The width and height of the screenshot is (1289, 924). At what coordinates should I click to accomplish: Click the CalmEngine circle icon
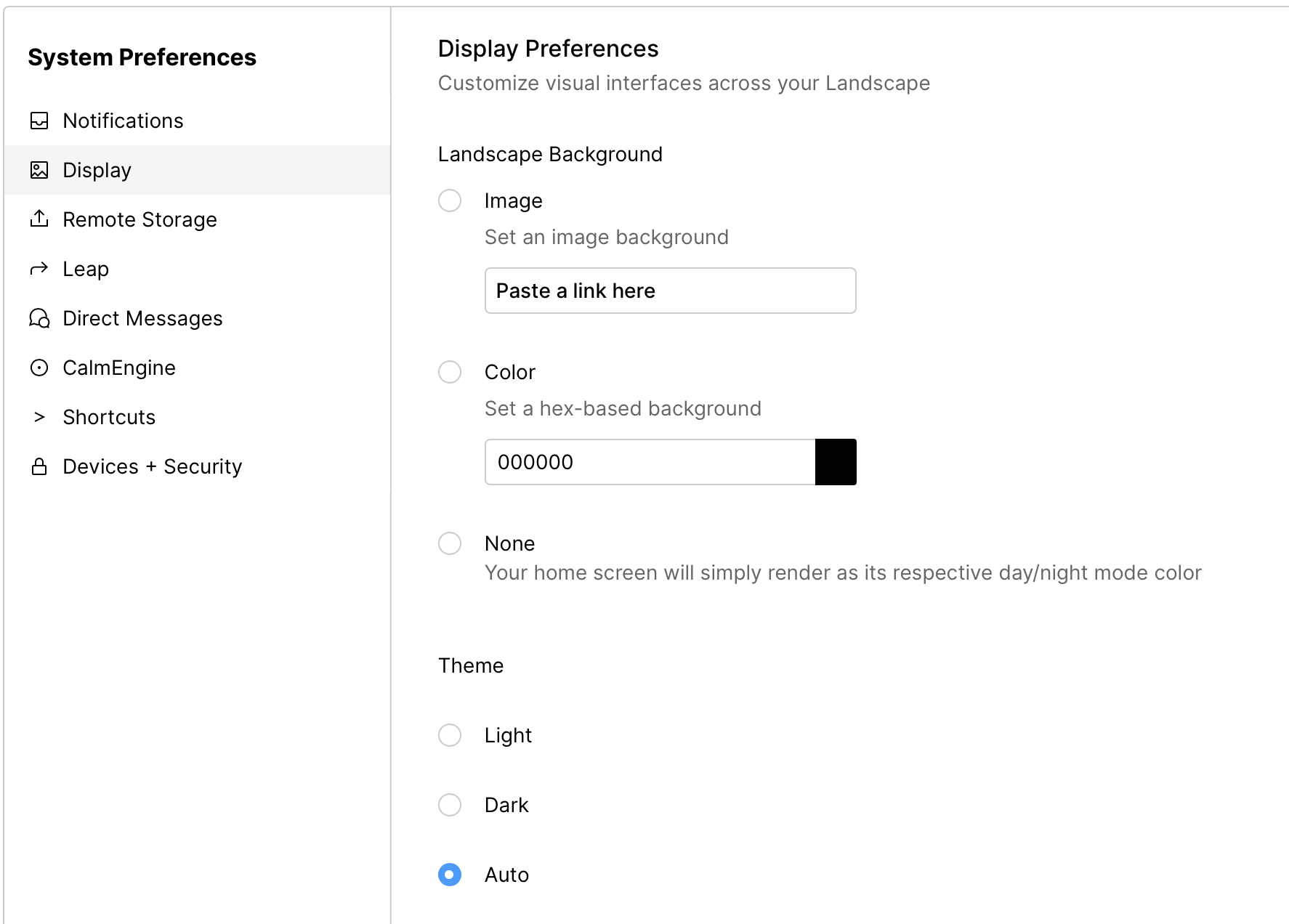click(39, 368)
